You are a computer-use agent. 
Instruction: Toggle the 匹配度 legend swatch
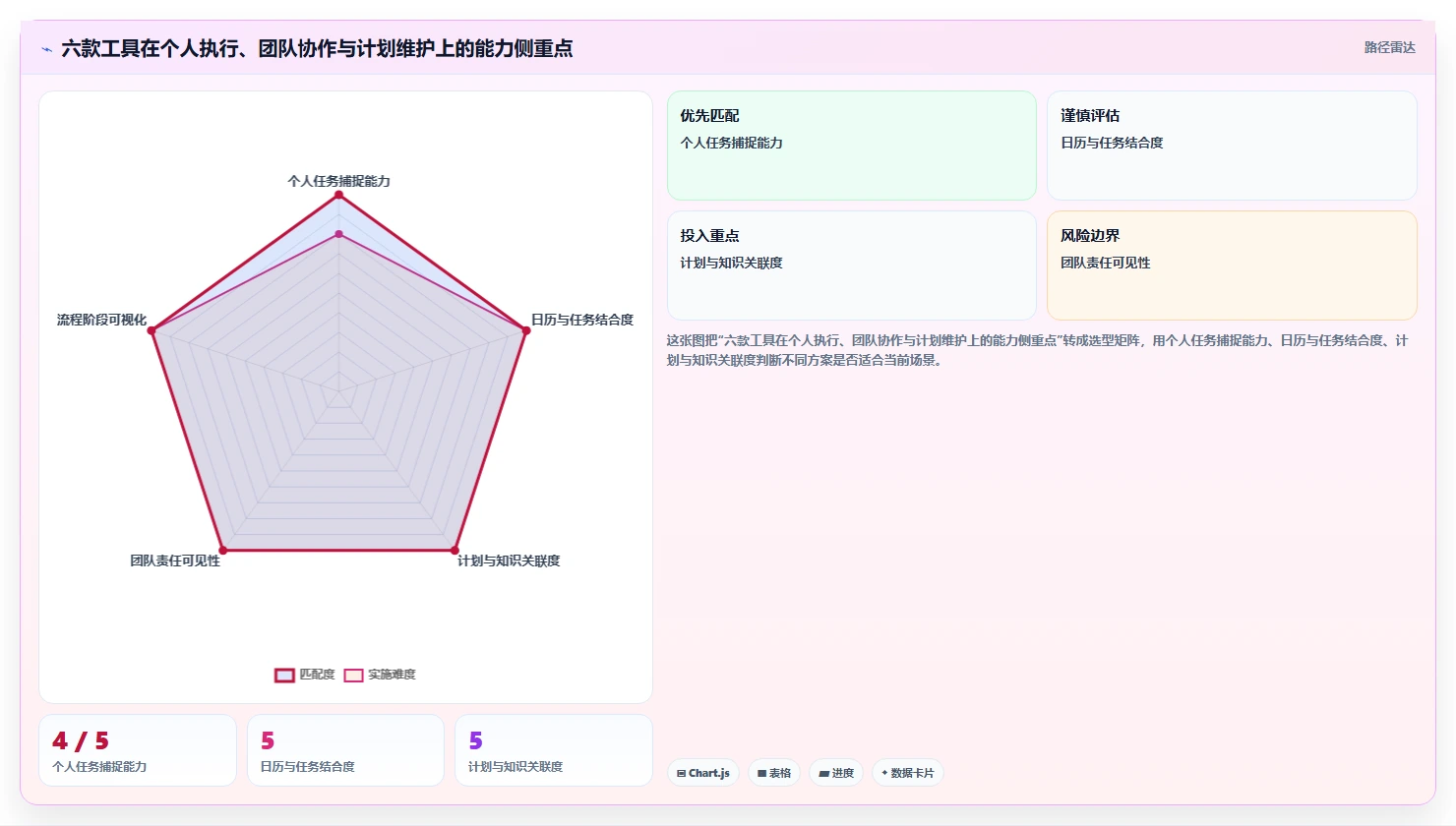(x=284, y=676)
